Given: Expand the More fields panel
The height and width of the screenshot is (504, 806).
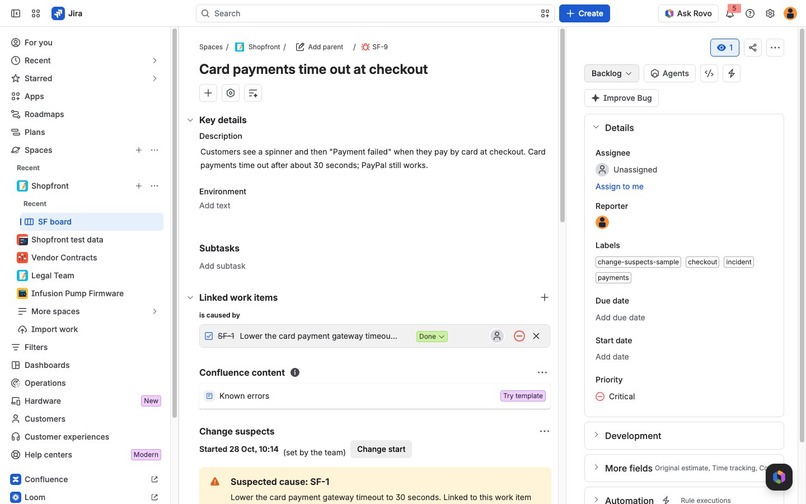Looking at the screenshot, I should pos(596,467).
